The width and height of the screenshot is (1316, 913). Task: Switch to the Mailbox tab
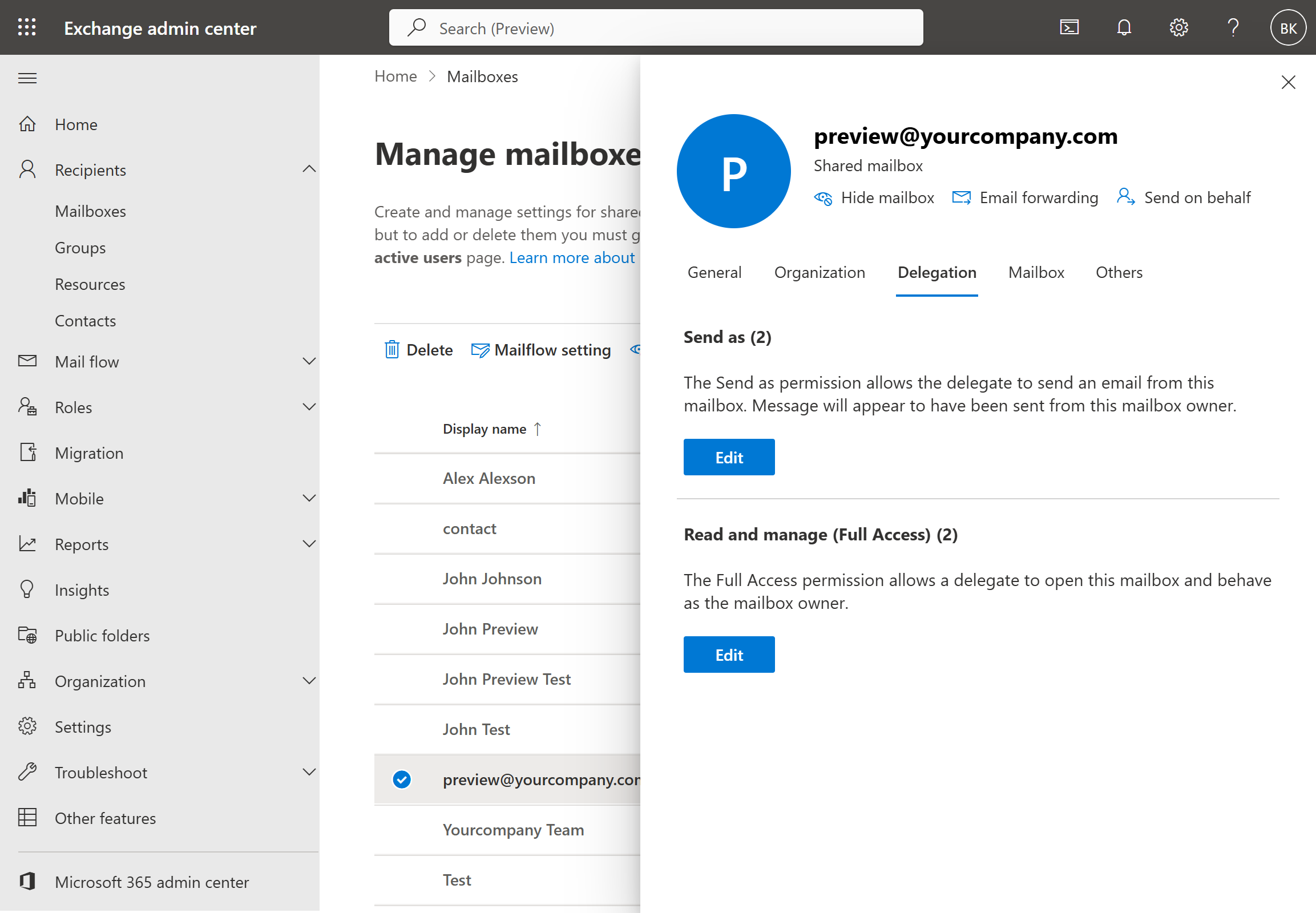[1036, 273]
